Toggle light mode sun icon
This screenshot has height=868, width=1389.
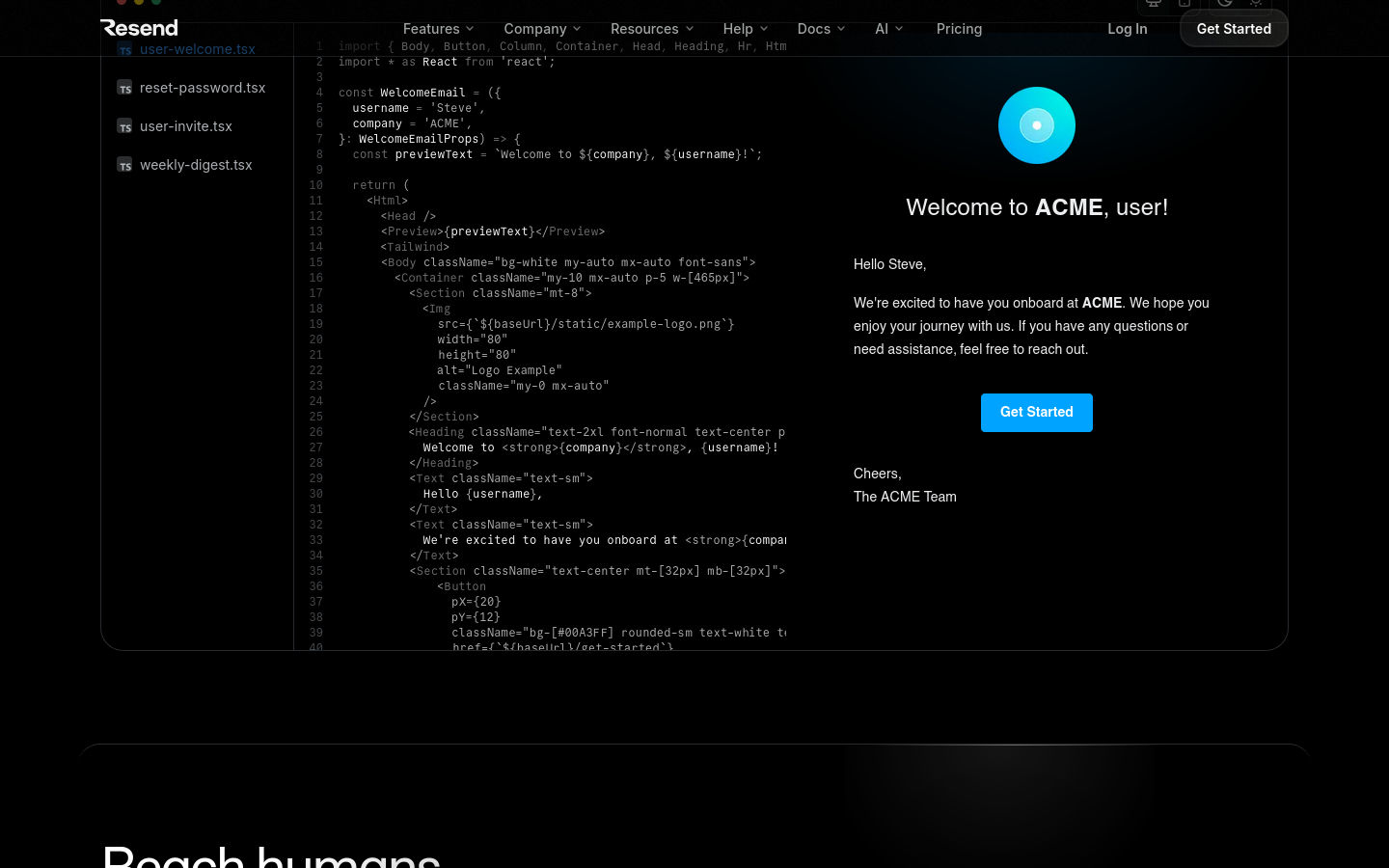(x=1256, y=3)
